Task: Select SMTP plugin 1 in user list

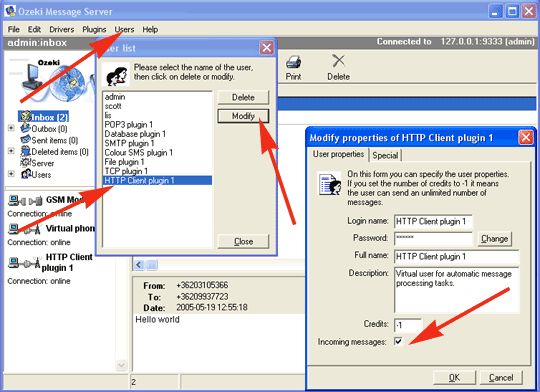Action: click(x=157, y=143)
